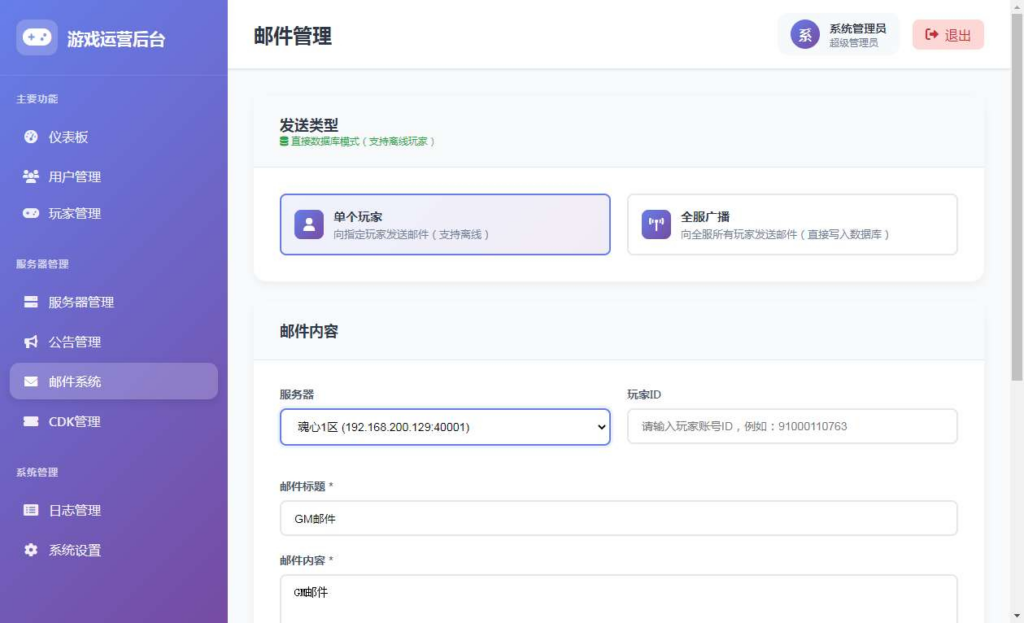Choose the 全服广播 broadcast option
Screen dimensions: 1024x623
tap(792, 225)
